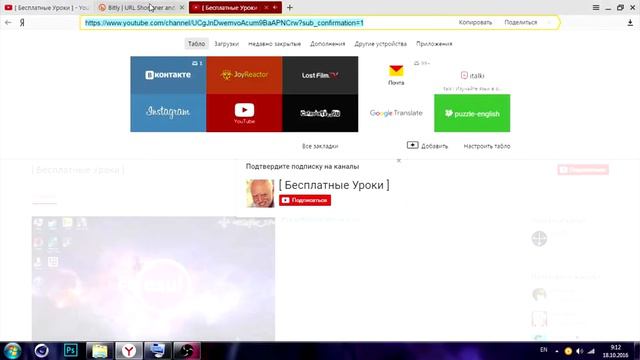This screenshot has width=640, height=360.
Task: Open the downloads arrow icon
Action: coord(630,23)
